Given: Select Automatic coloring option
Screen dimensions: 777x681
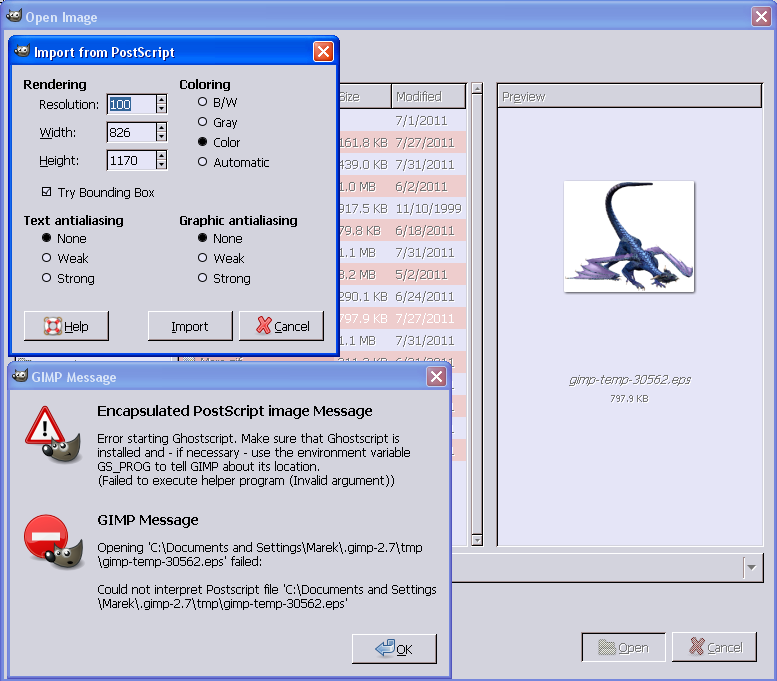Looking at the screenshot, I should (x=233, y=163).
